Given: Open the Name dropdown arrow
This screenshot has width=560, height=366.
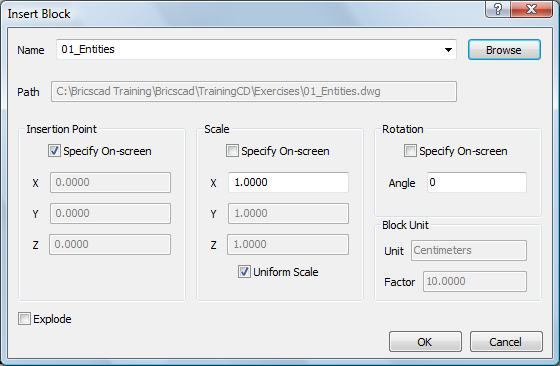Looking at the screenshot, I should [448, 50].
